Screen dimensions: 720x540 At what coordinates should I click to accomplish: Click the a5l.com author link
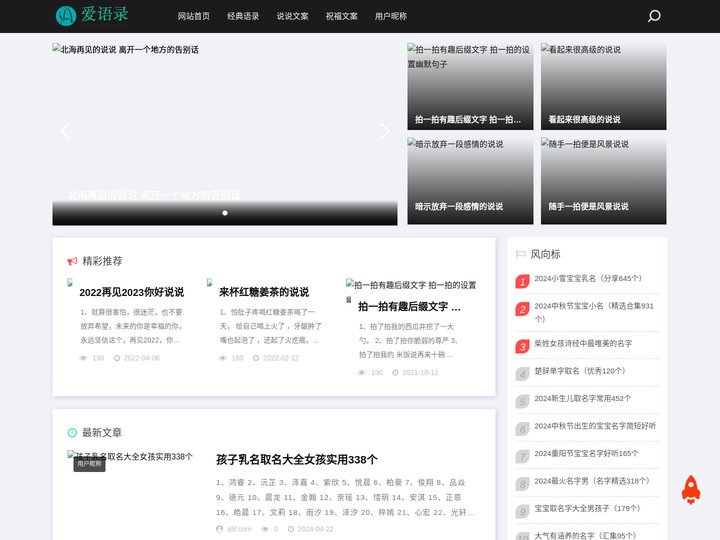click(x=239, y=529)
